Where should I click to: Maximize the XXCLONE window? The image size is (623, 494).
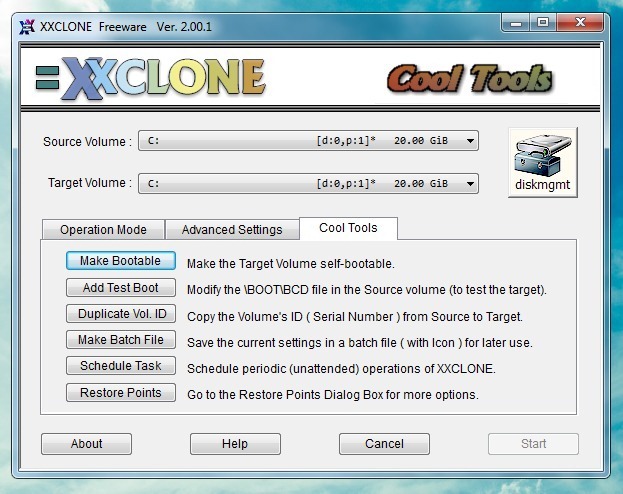click(x=543, y=23)
